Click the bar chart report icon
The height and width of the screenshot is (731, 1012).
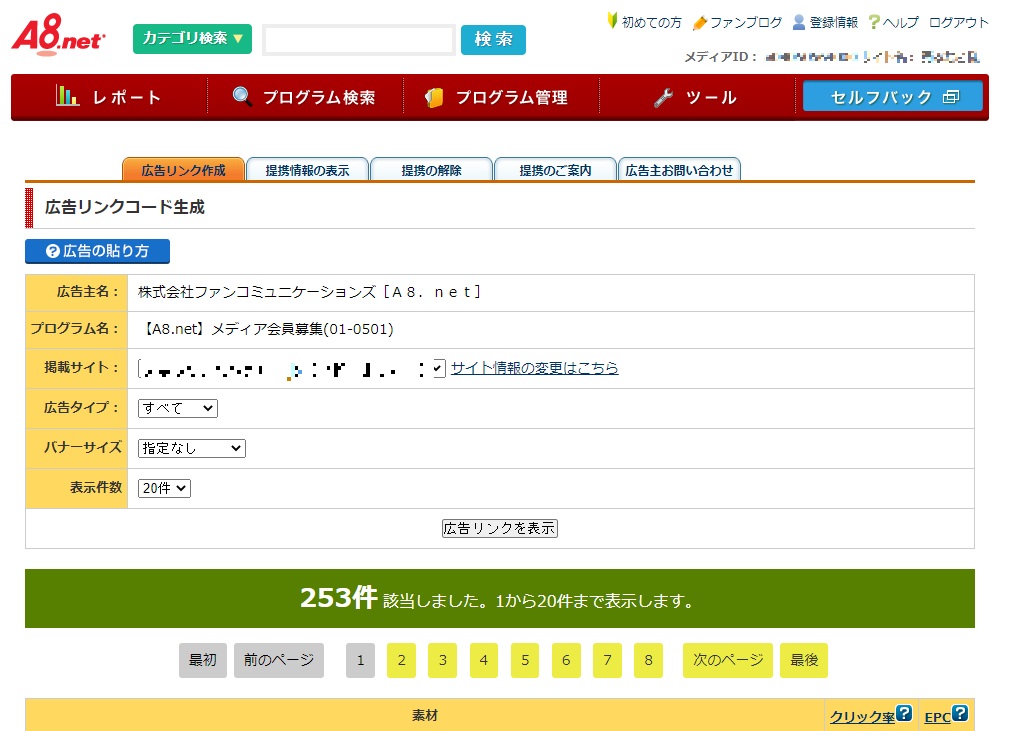click(x=67, y=96)
